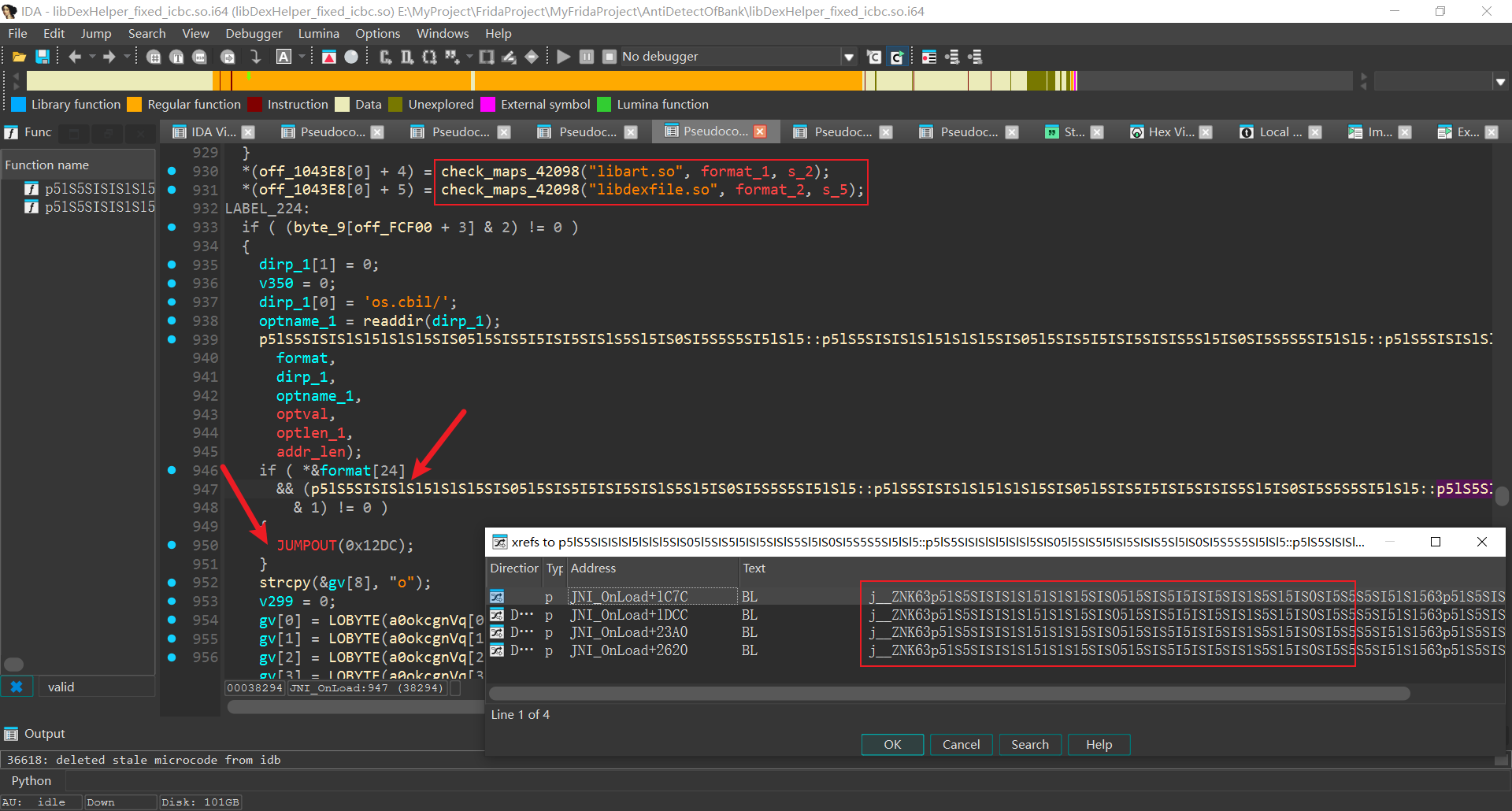Viewport: 1512px width, 811px height.
Task: Close the IDA View tab
Action: click(x=248, y=132)
